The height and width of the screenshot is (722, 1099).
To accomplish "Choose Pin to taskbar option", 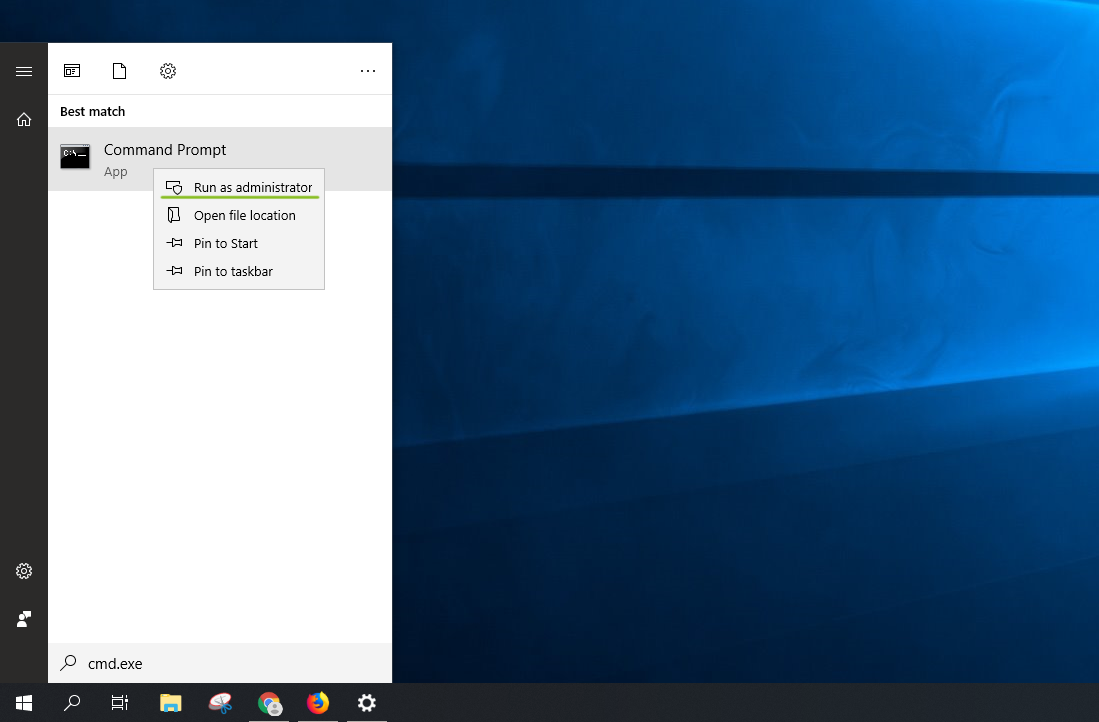I will [232, 271].
